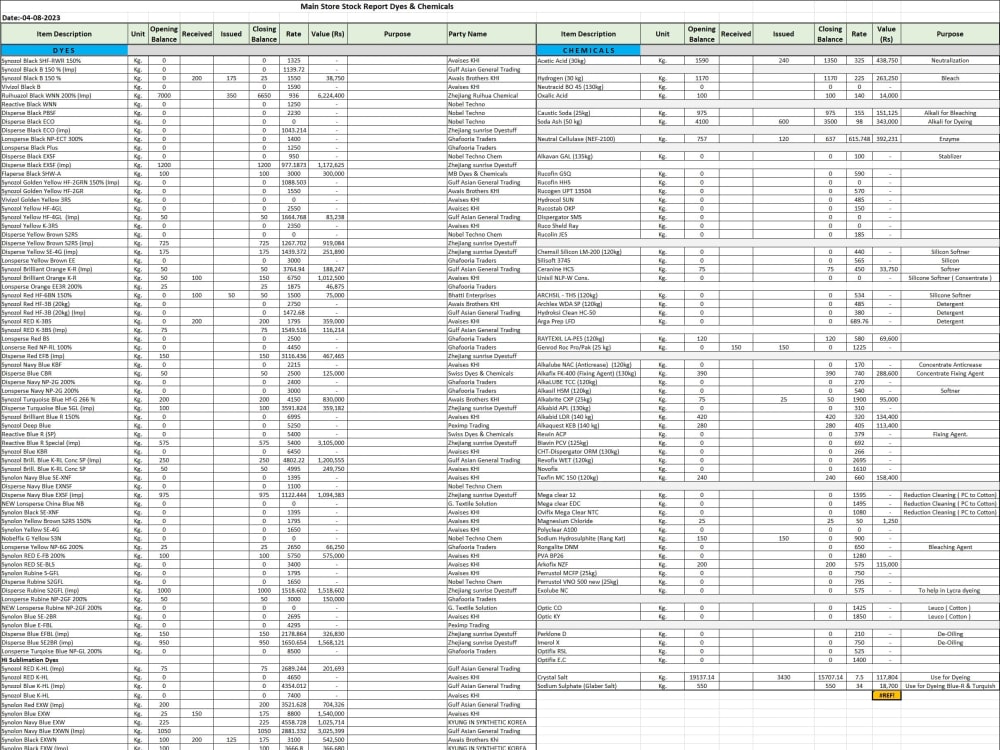Click the 'ARCHSIL - THS (120kg)' item
Image resolution: width=1000 pixels, height=750 pixels.
pyautogui.click(x=589, y=295)
